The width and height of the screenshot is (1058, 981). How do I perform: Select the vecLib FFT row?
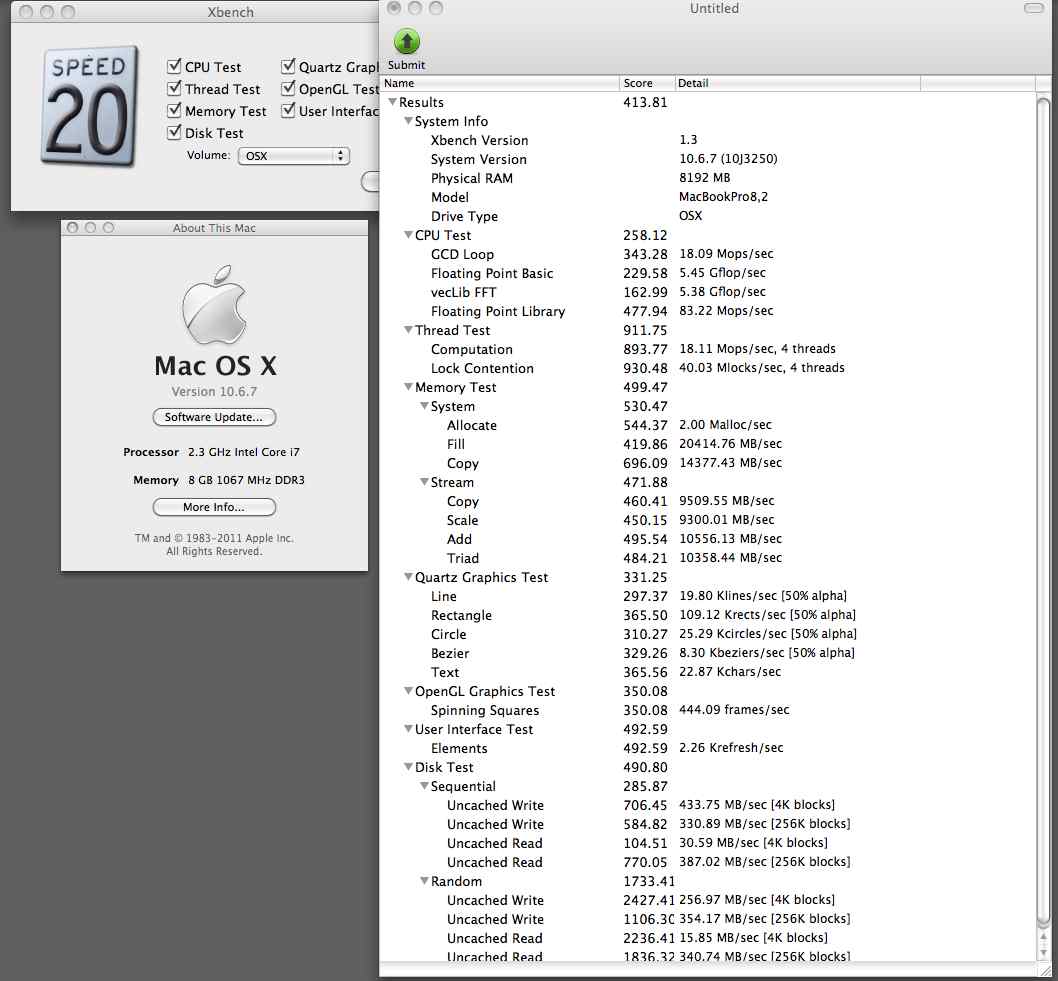click(x=707, y=292)
